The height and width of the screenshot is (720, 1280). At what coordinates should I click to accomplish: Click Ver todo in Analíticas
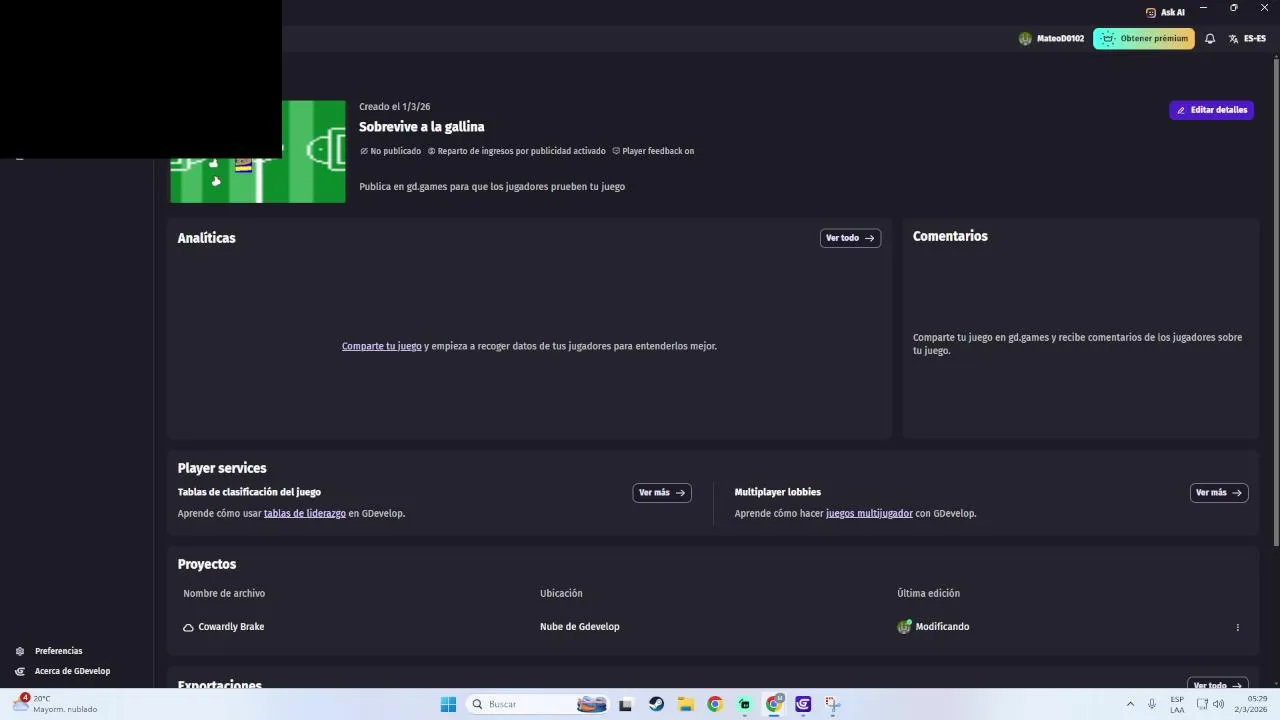pos(850,238)
